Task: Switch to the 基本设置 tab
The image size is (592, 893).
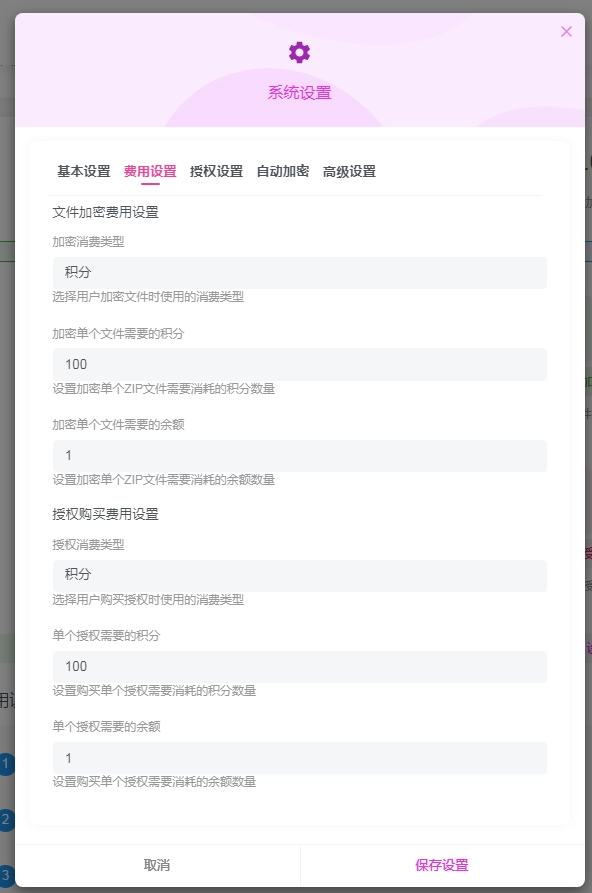Action: 84,171
